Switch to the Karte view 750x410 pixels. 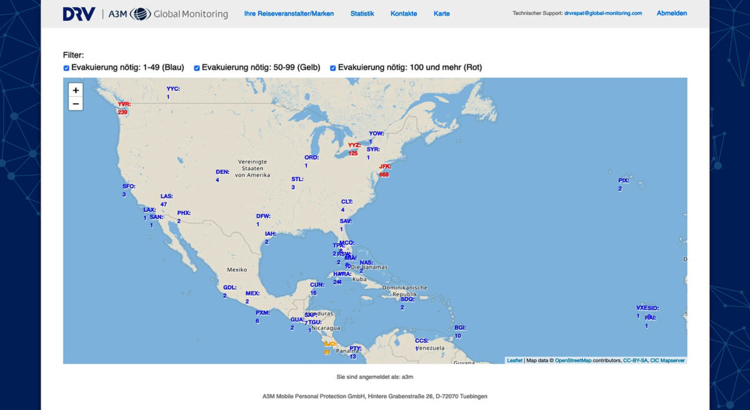[x=441, y=14]
